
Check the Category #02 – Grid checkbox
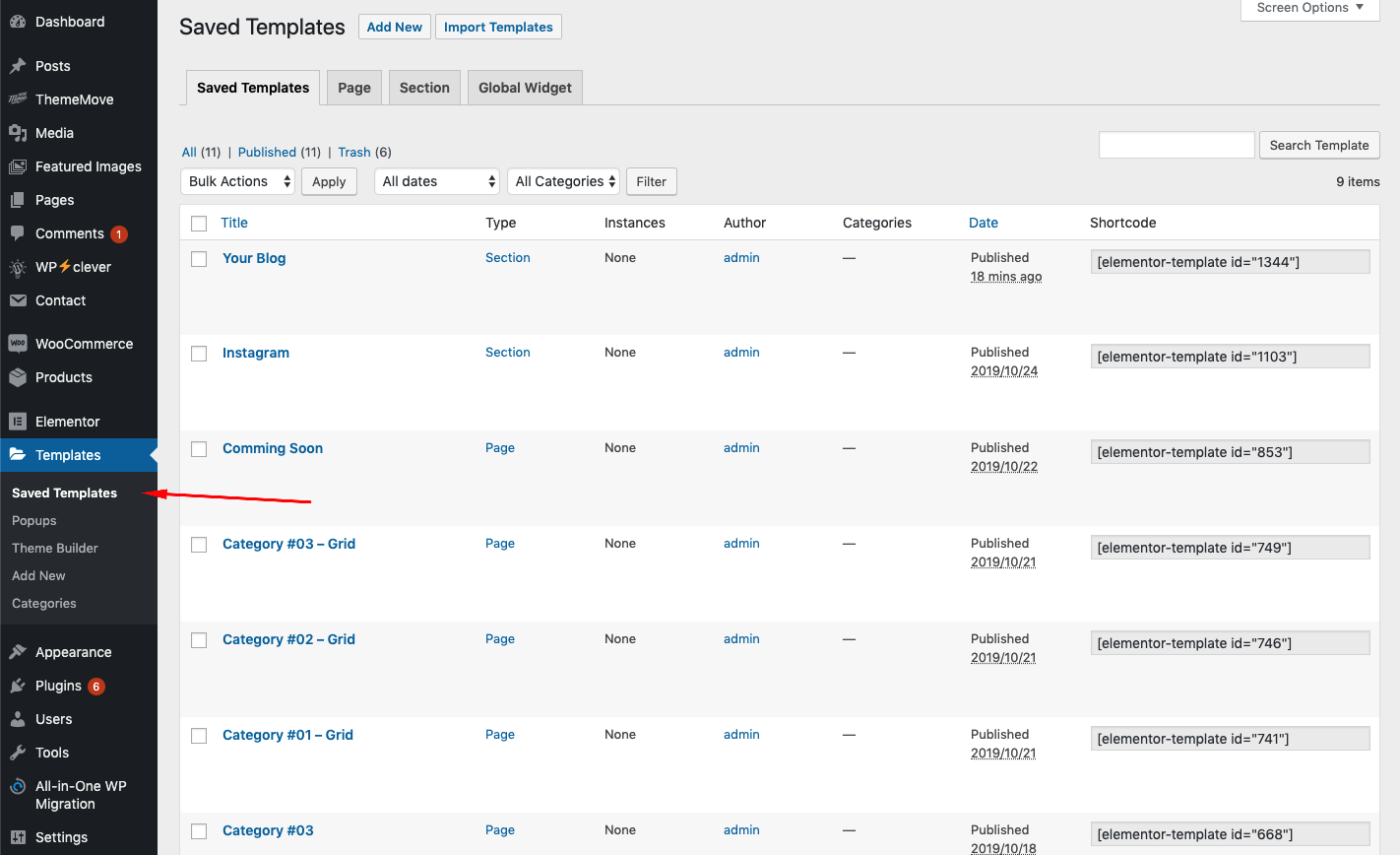click(x=199, y=640)
